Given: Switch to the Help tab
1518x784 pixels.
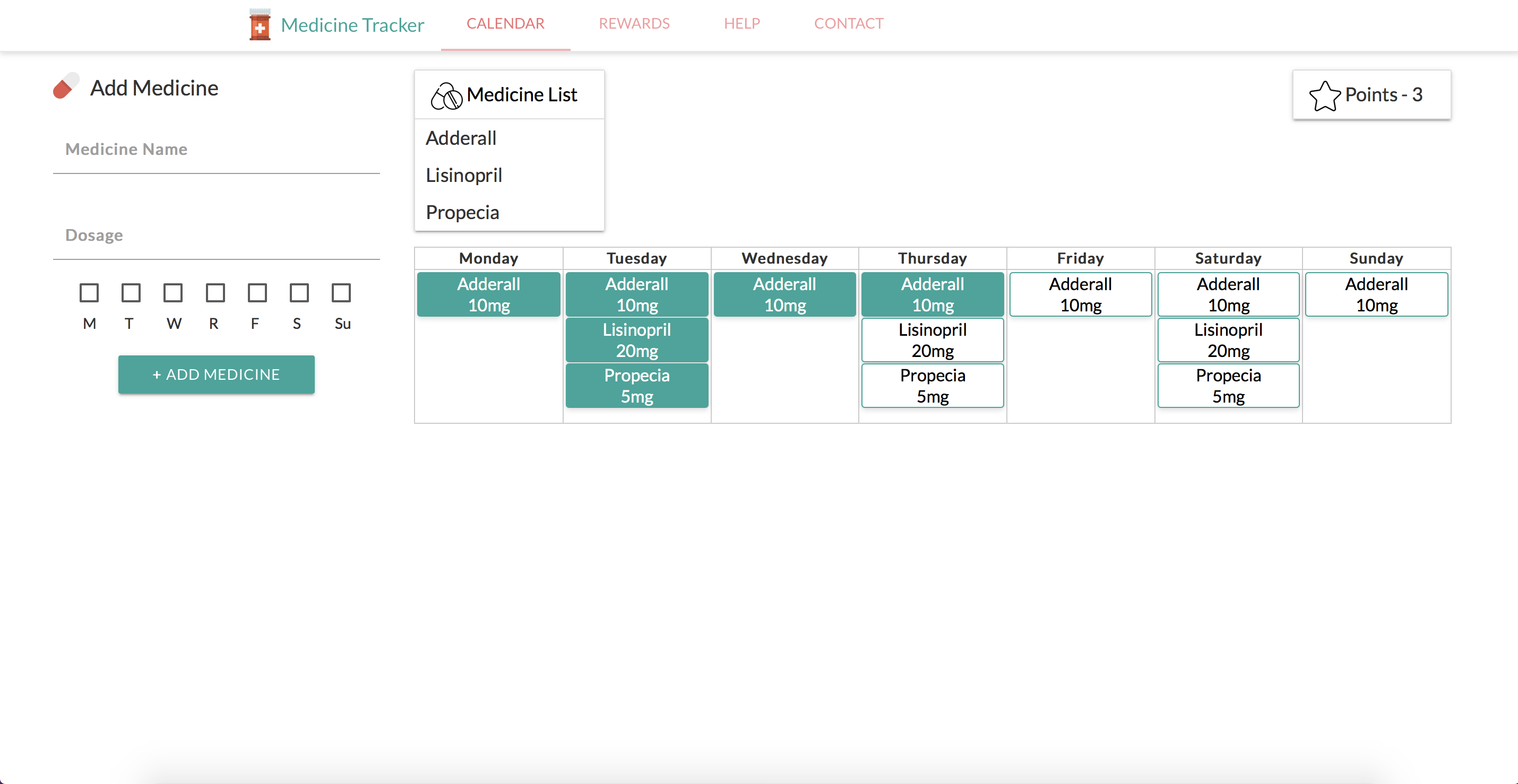Looking at the screenshot, I should coord(741,23).
